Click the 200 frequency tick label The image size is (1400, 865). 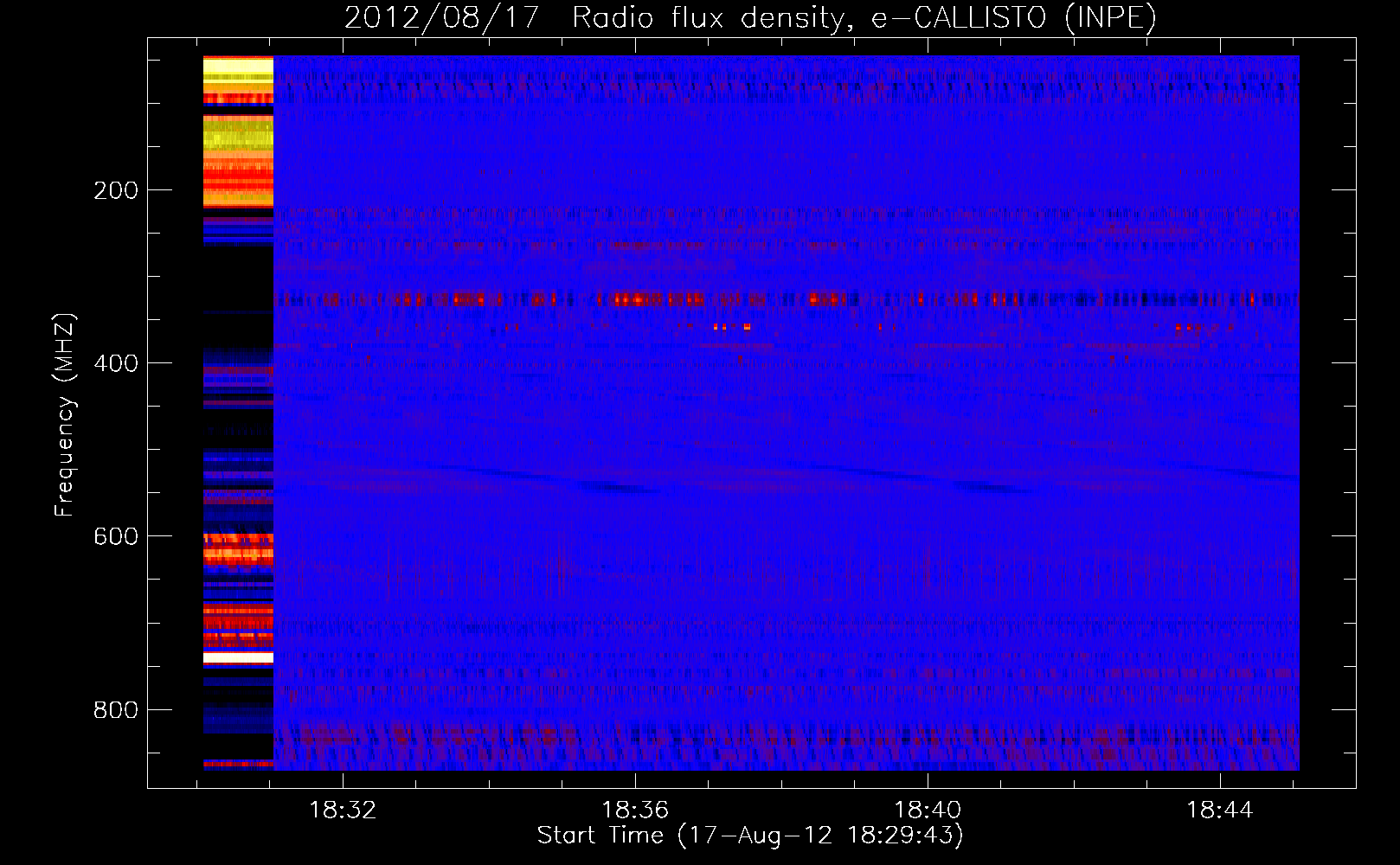point(116,190)
